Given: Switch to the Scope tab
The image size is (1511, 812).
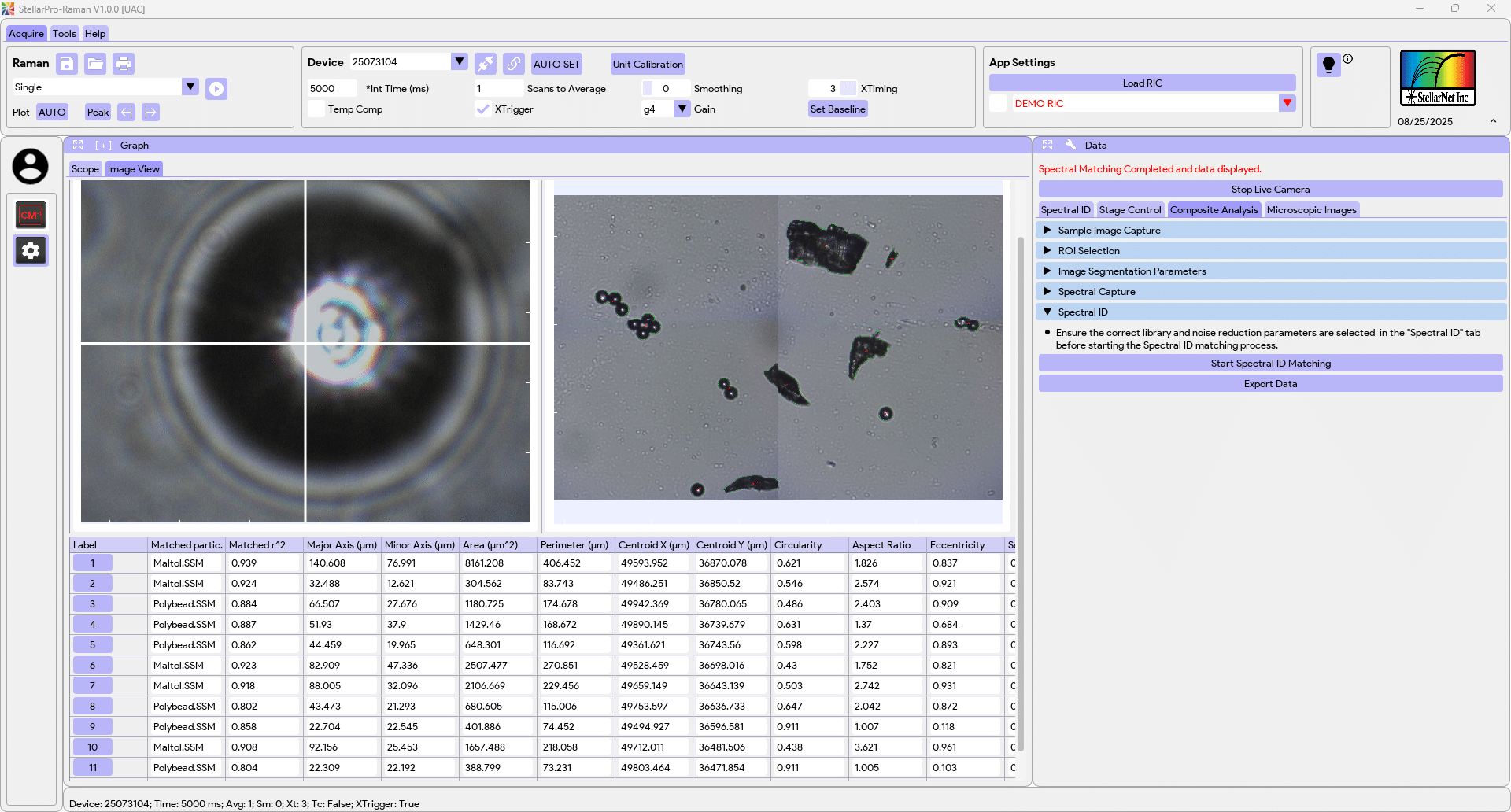Looking at the screenshot, I should click(85, 169).
